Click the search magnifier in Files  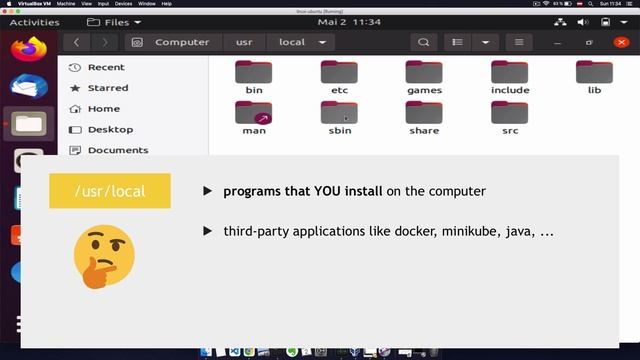[423, 42]
